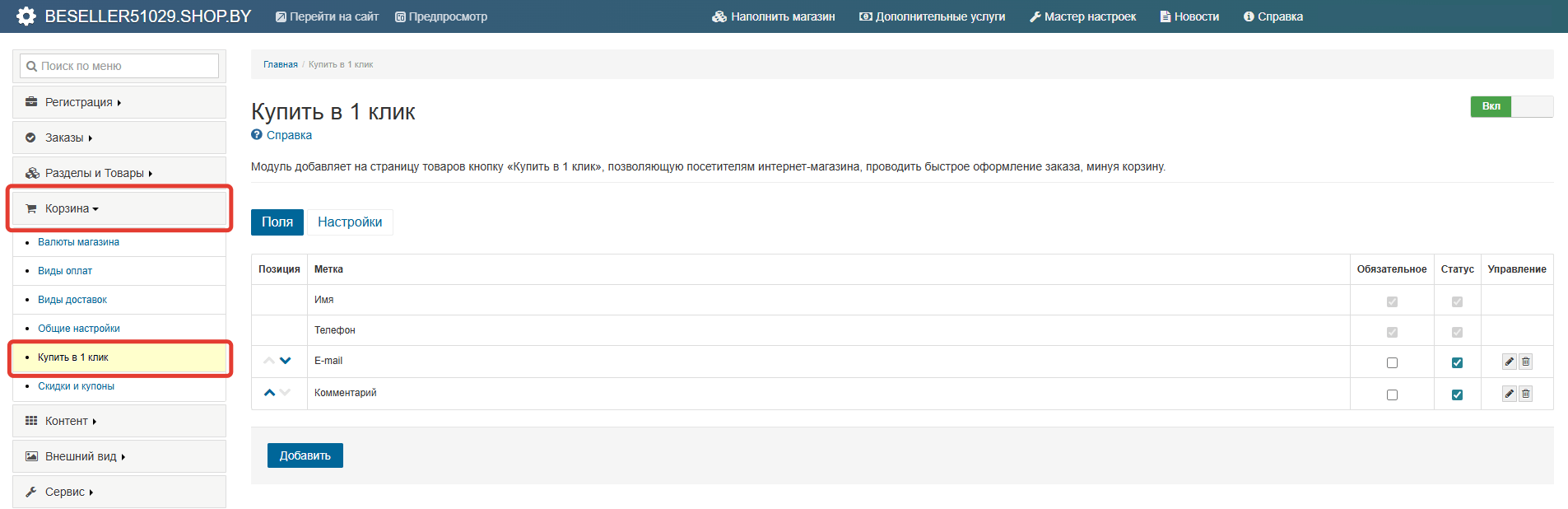1568x509 pixels.
Task: Open Дополнительные услуги in the top bar
Action: 933,16
